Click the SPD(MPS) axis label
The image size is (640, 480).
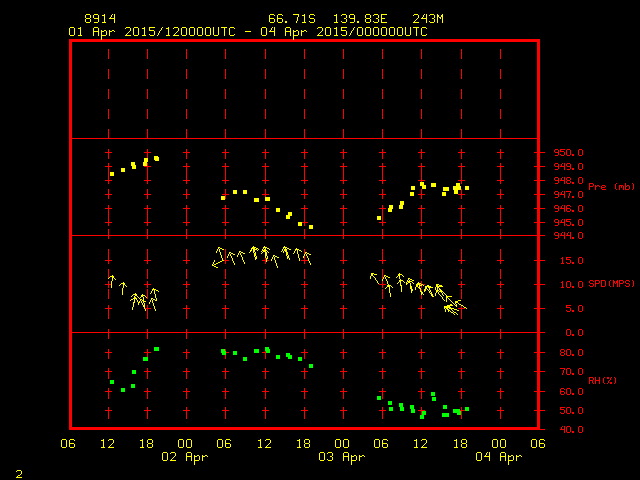[x=611, y=284]
